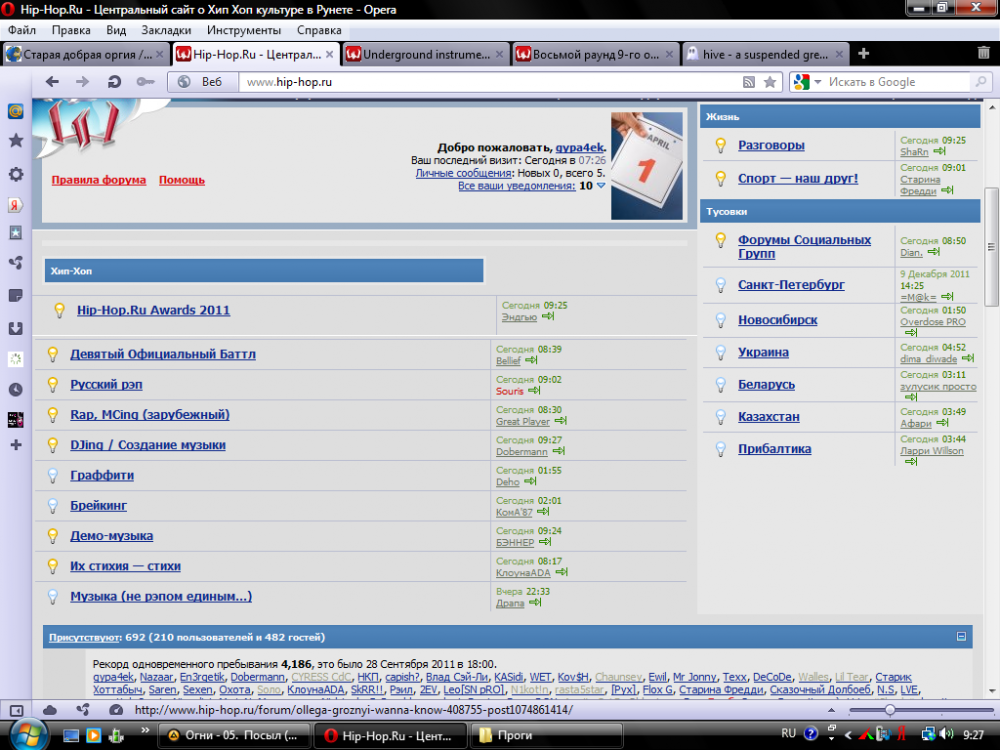The image size is (1000, 750).
Task: Open the Правка menu
Action: [x=71, y=30]
